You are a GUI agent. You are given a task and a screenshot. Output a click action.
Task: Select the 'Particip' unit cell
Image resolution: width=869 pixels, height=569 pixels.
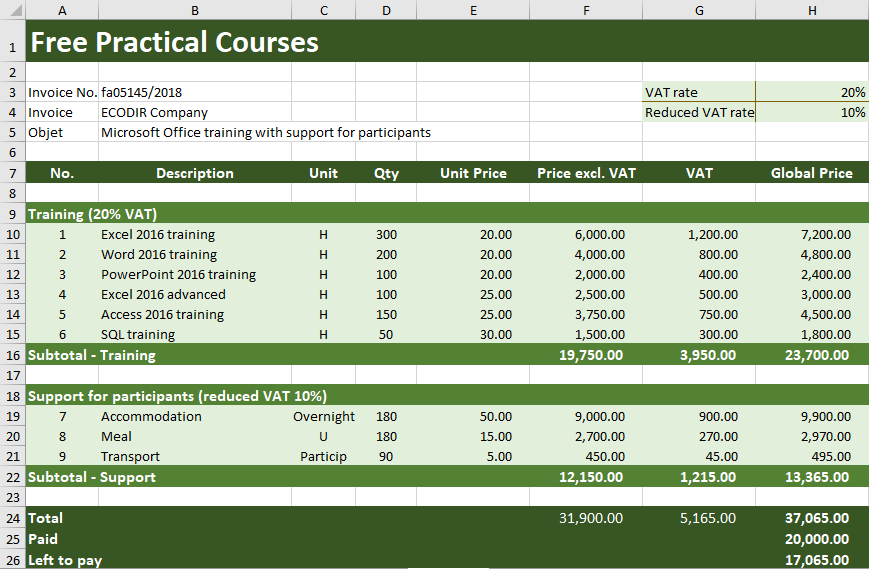[x=323, y=455]
